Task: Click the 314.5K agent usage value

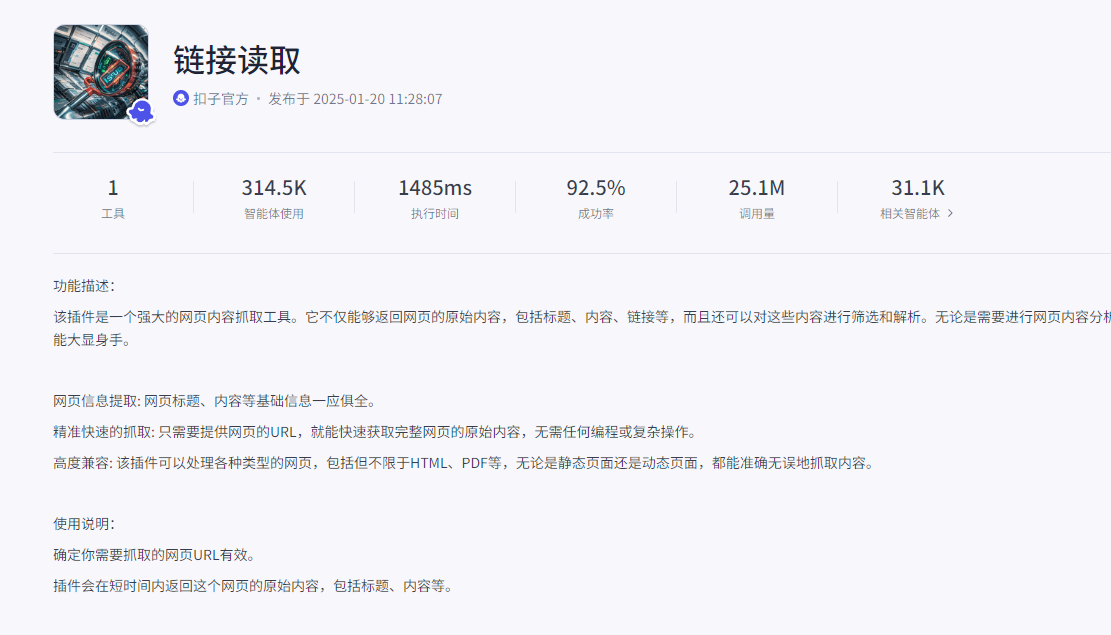Action: (273, 188)
